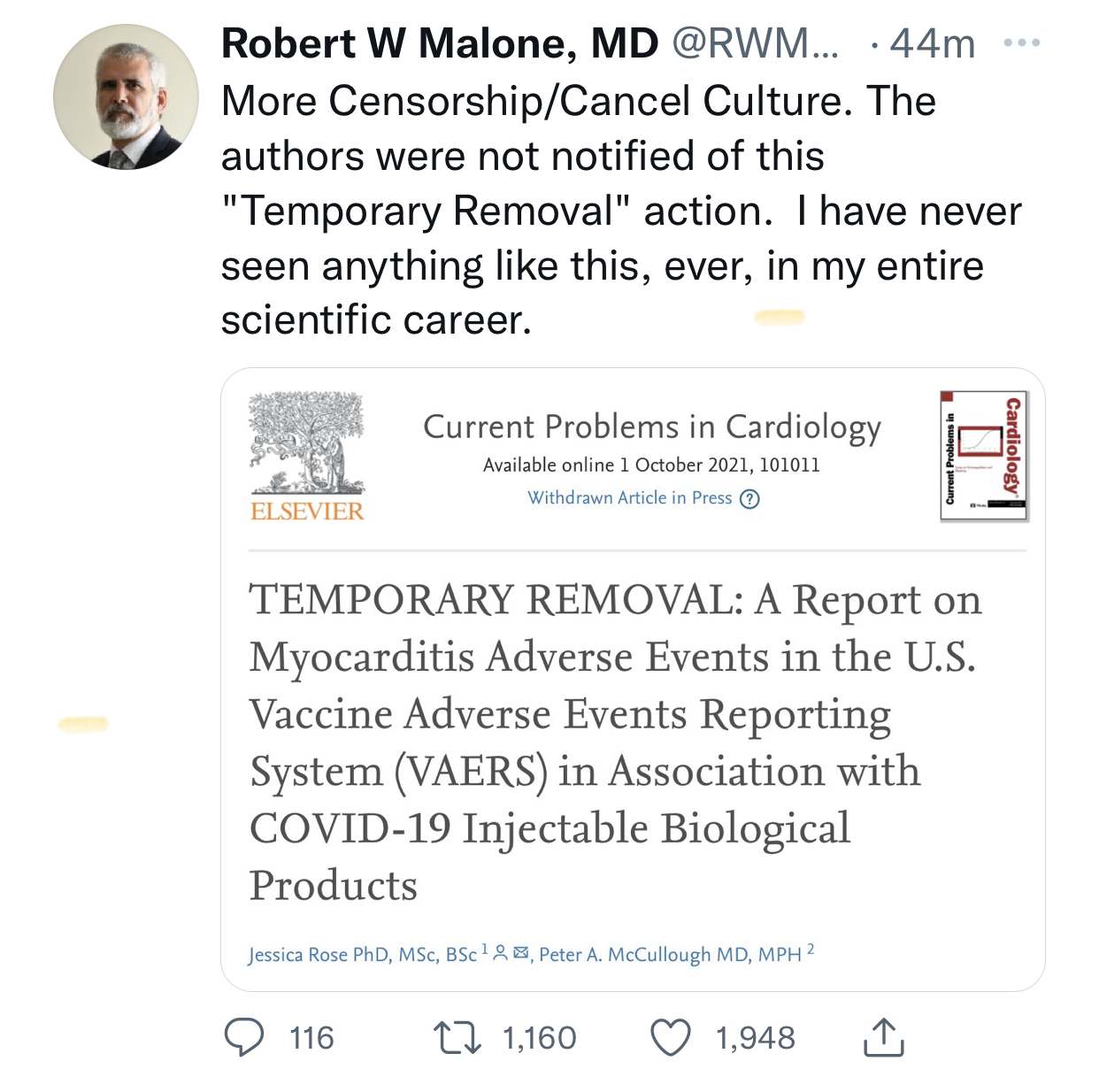Open the share upload icon
Viewport: 1099px width, 1092px height.
(883, 1037)
